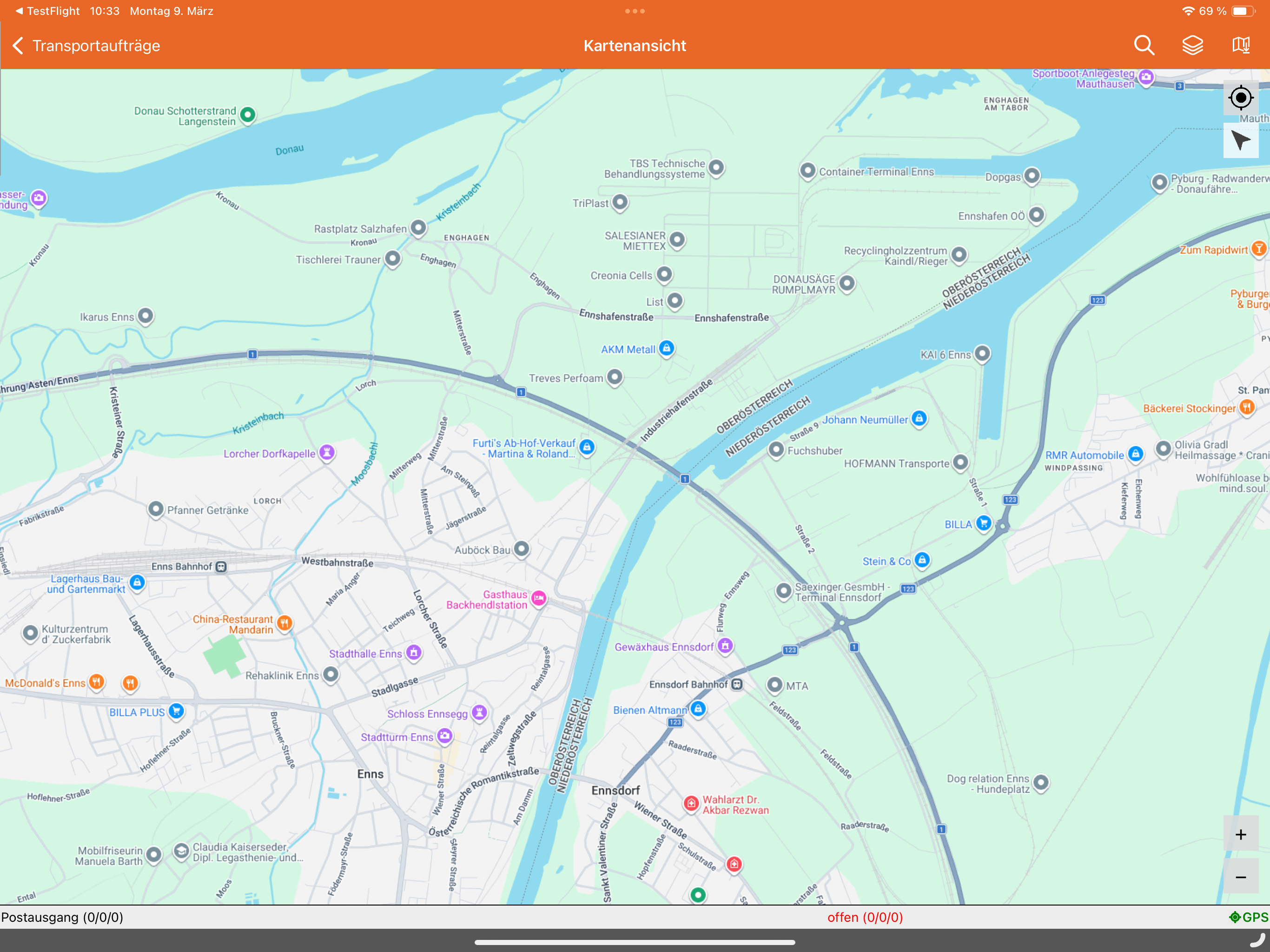Select BILLA cart pin near Windpassing
The height and width of the screenshot is (952, 1270).
[x=984, y=523]
